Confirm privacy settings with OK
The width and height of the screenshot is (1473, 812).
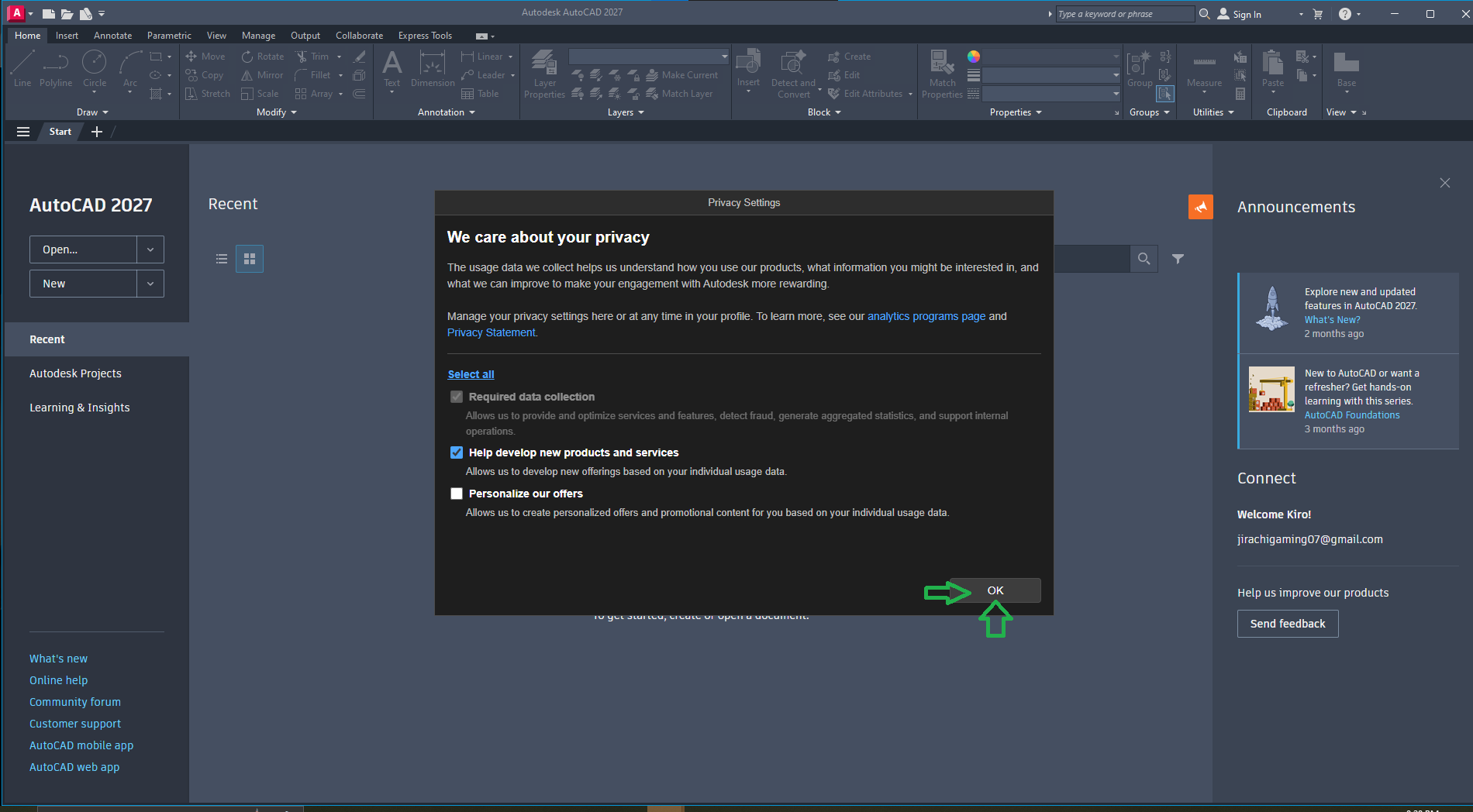tap(995, 590)
